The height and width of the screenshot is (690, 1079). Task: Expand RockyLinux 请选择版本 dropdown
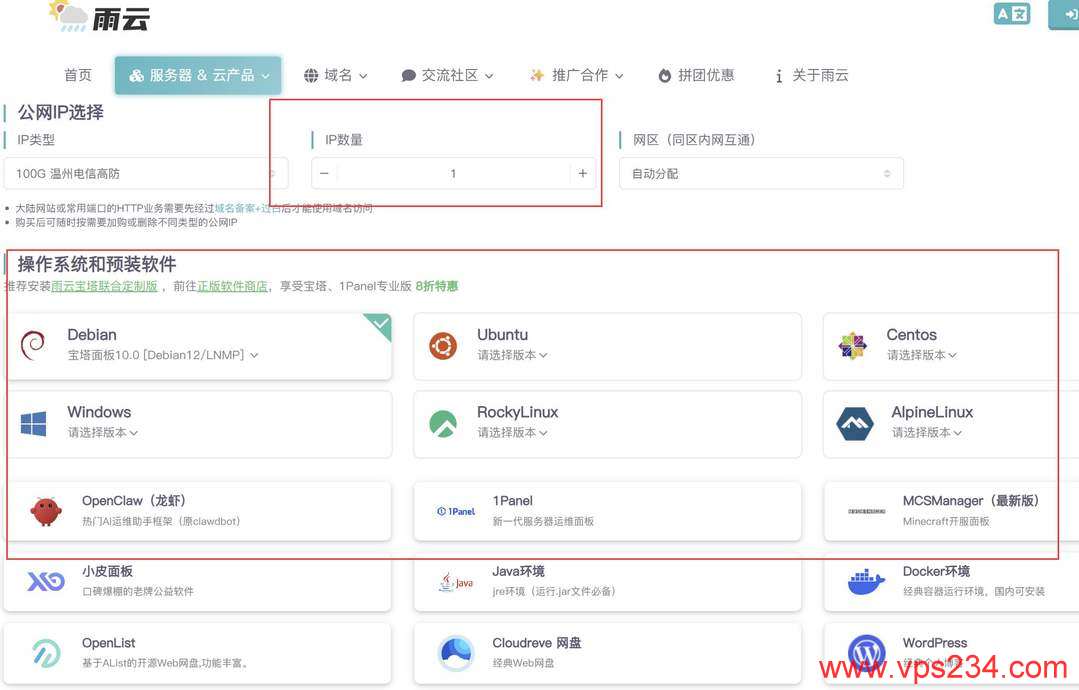pyautogui.click(x=512, y=433)
